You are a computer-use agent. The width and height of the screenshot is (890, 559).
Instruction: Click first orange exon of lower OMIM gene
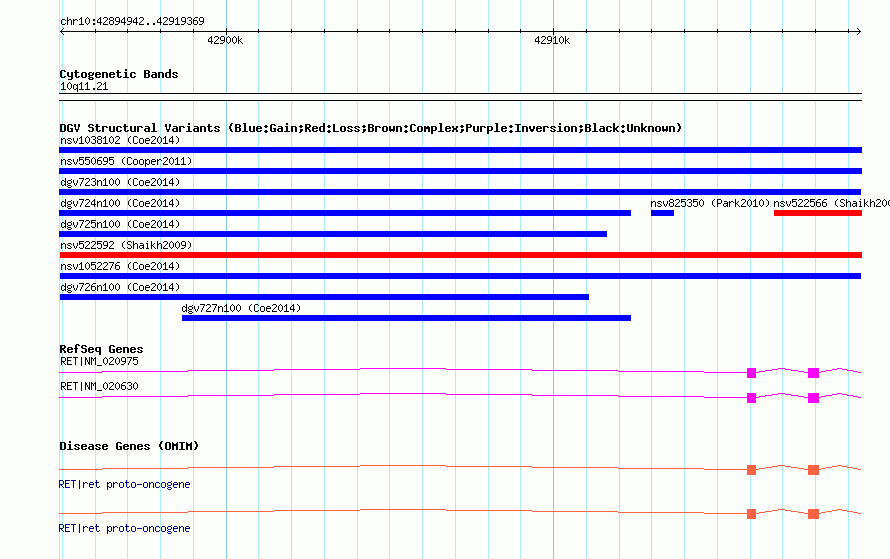coord(752,514)
